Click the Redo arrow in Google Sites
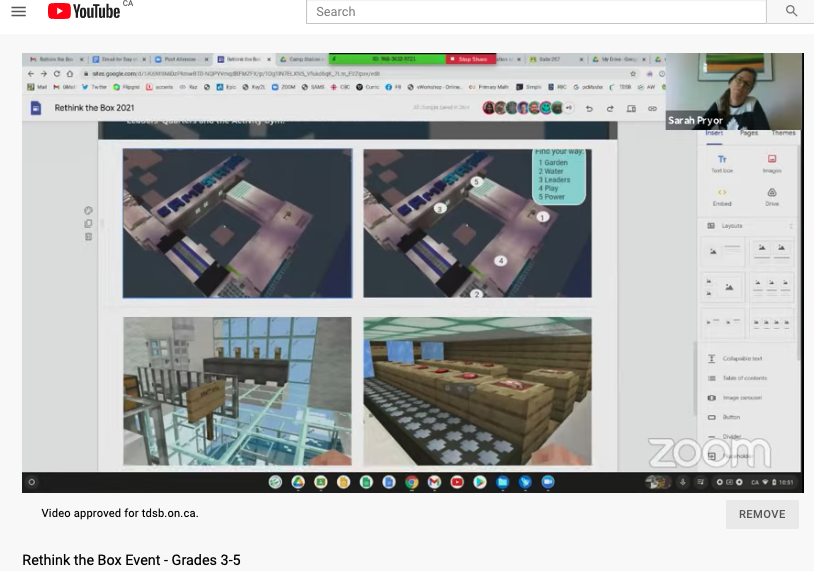Image resolution: width=814 pixels, height=571 pixels. click(x=610, y=108)
